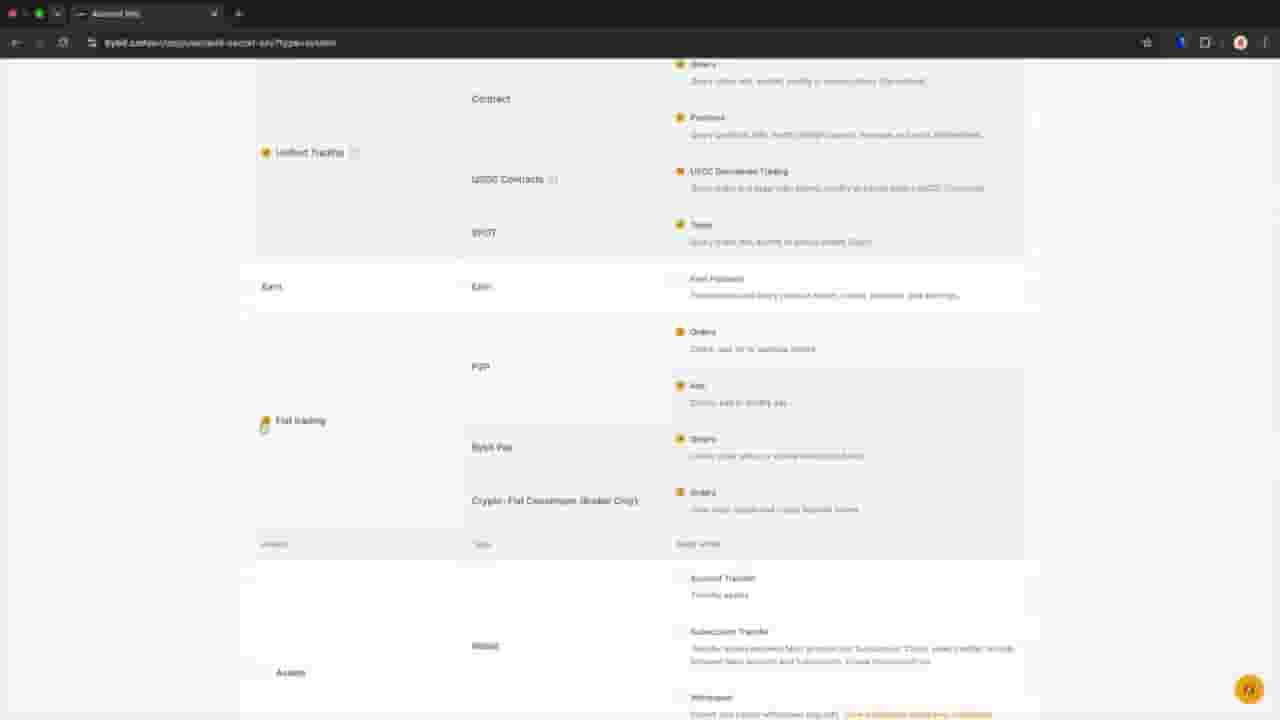The image size is (1280, 720).
Task: Uncheck the P2P Orders permission
Action: click(680, 332)
